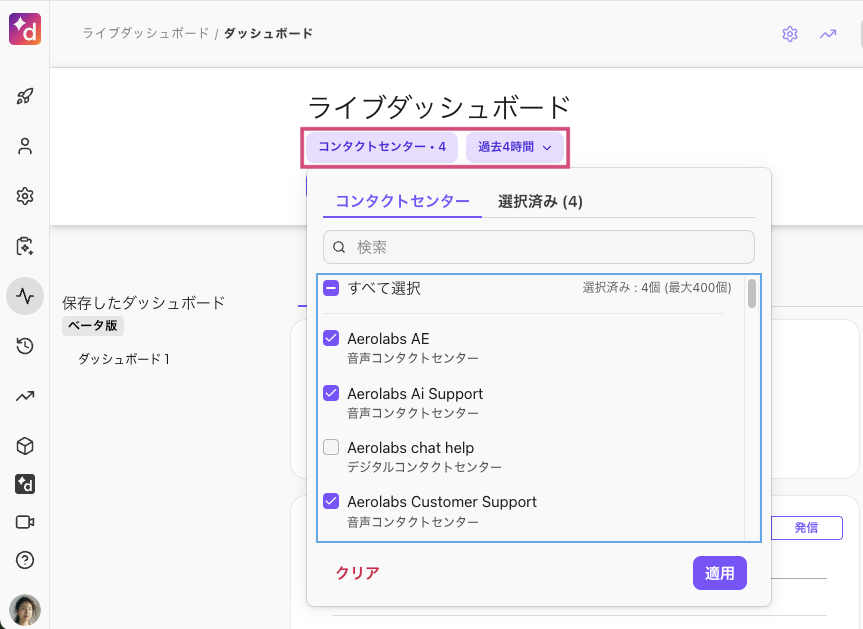Open the rocket launch icon in sidebar
This screenshot has width=863, height=629.
[x=25, y=96]
